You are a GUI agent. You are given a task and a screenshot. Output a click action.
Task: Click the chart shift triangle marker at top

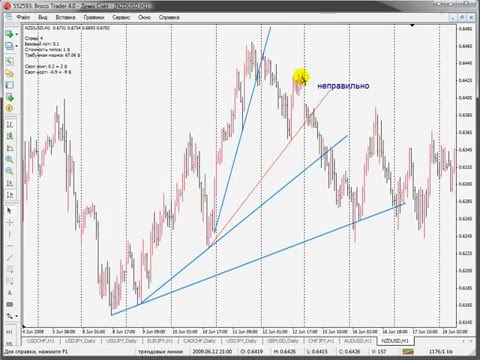(x=412, y=25)
